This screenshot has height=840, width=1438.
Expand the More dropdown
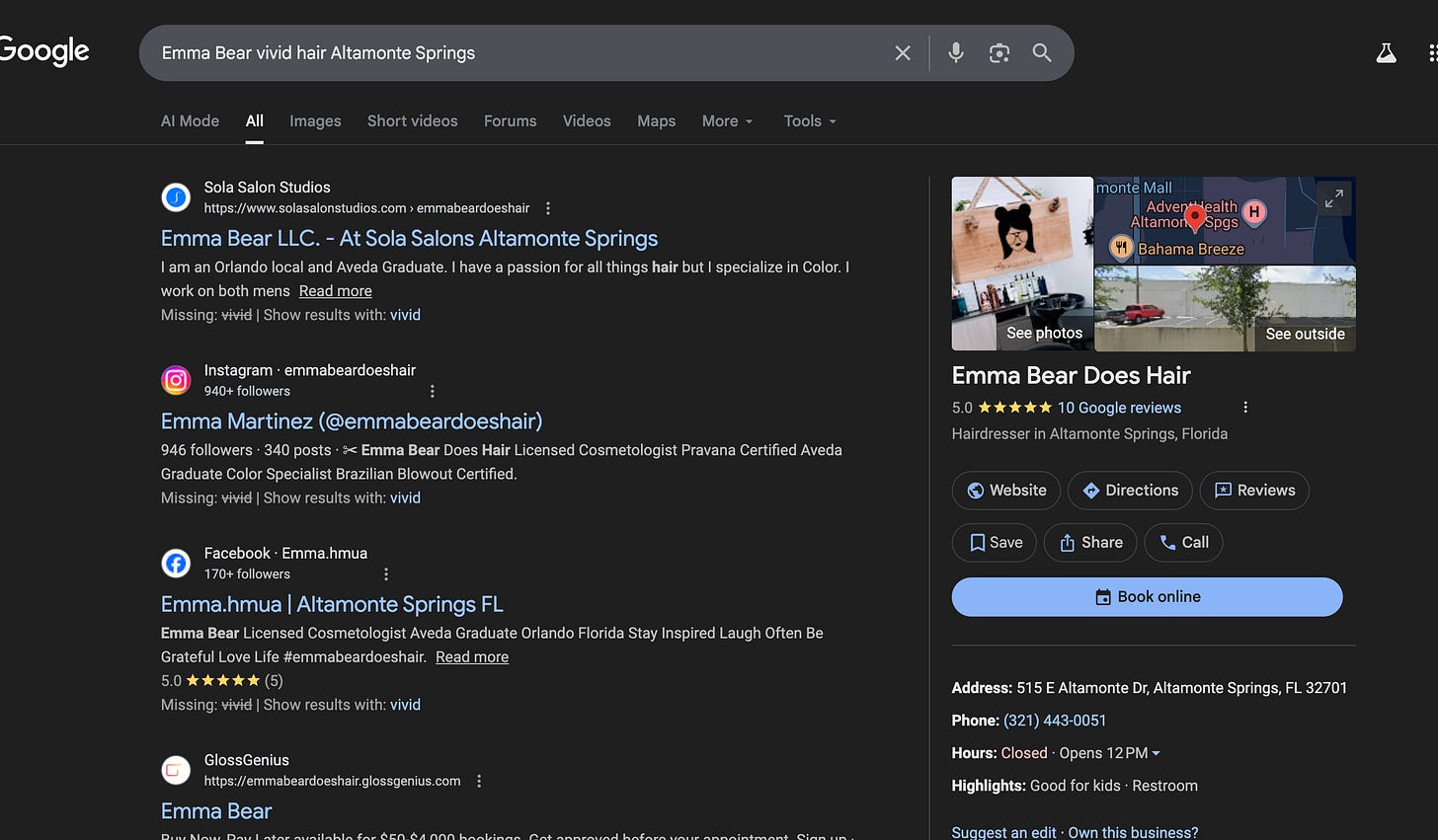(728, 120)
